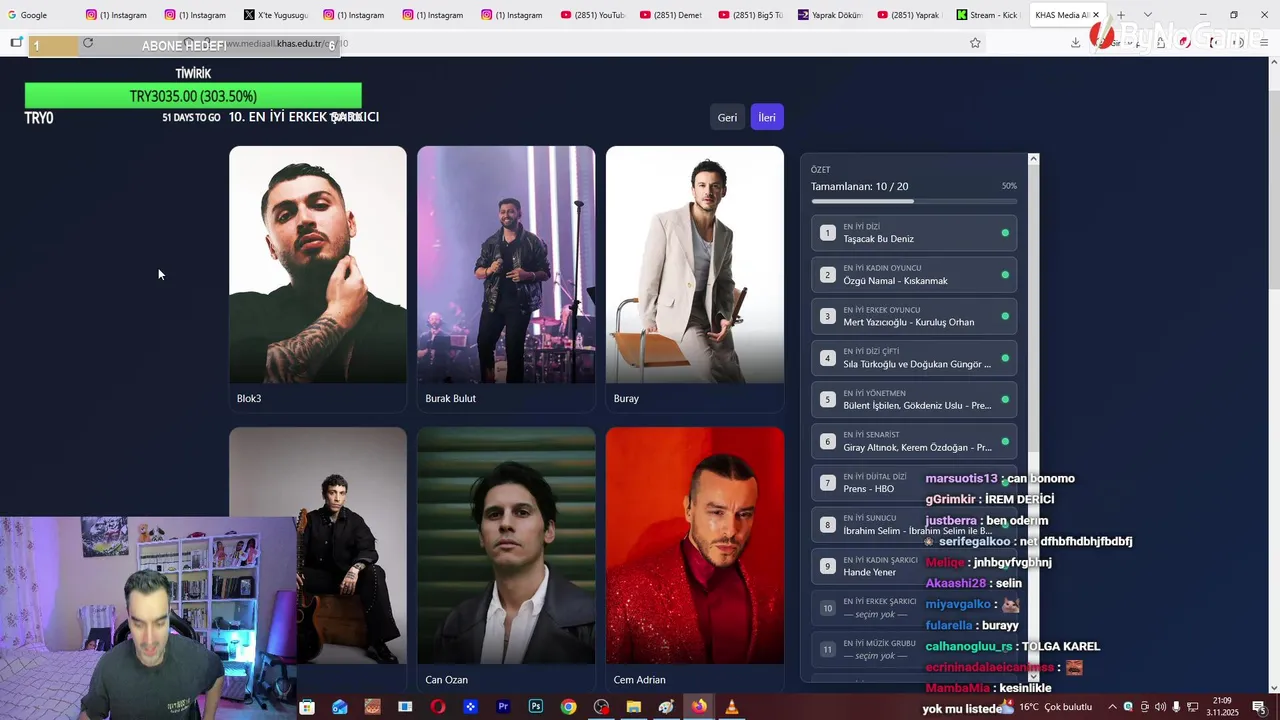Viewport: 1280px width, 720px height.
Task: Open File Explorer from the taskbar
Action: point(633,707)
